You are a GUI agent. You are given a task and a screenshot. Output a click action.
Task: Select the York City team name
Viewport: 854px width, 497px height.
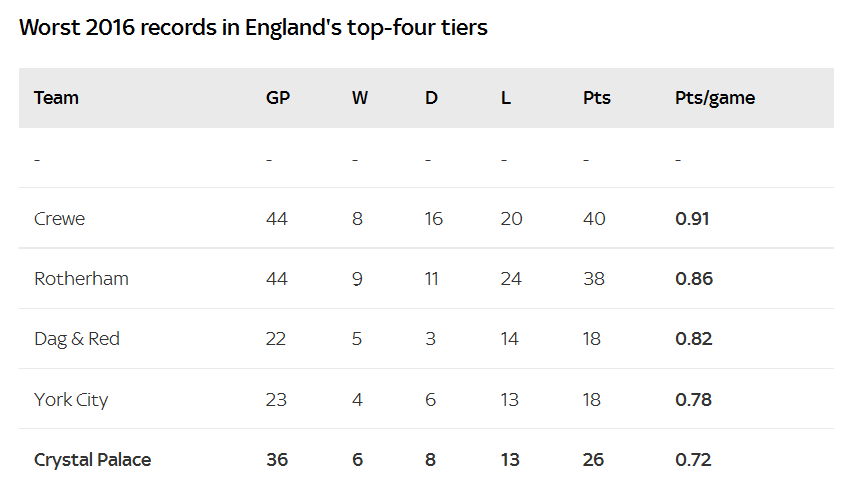(x=71, y=400)
